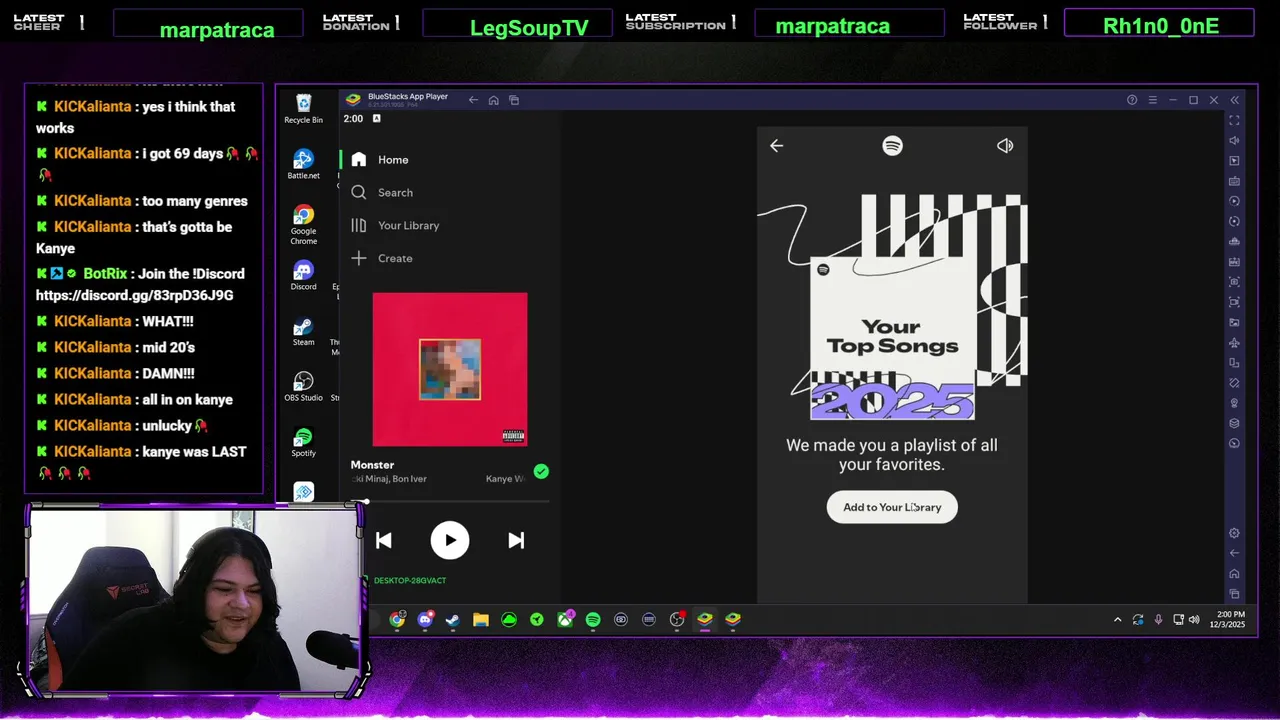Screen dimensions: 1280x720
Task: Click the Home house icon in sidebar
Action: click(359, 160)
